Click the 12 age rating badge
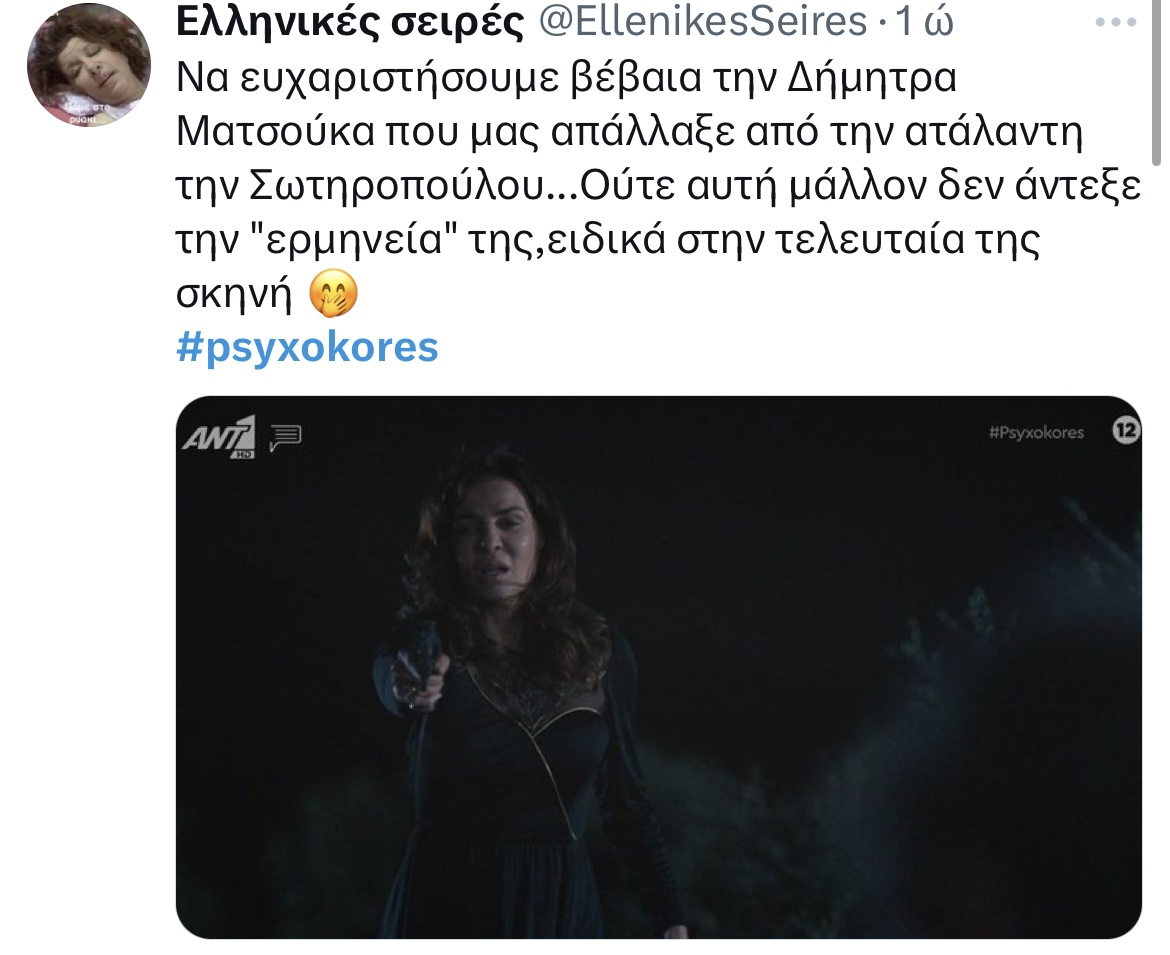Image resolution: width=1170 pixels, height=955 pixels. click(x=1127, y=430)
